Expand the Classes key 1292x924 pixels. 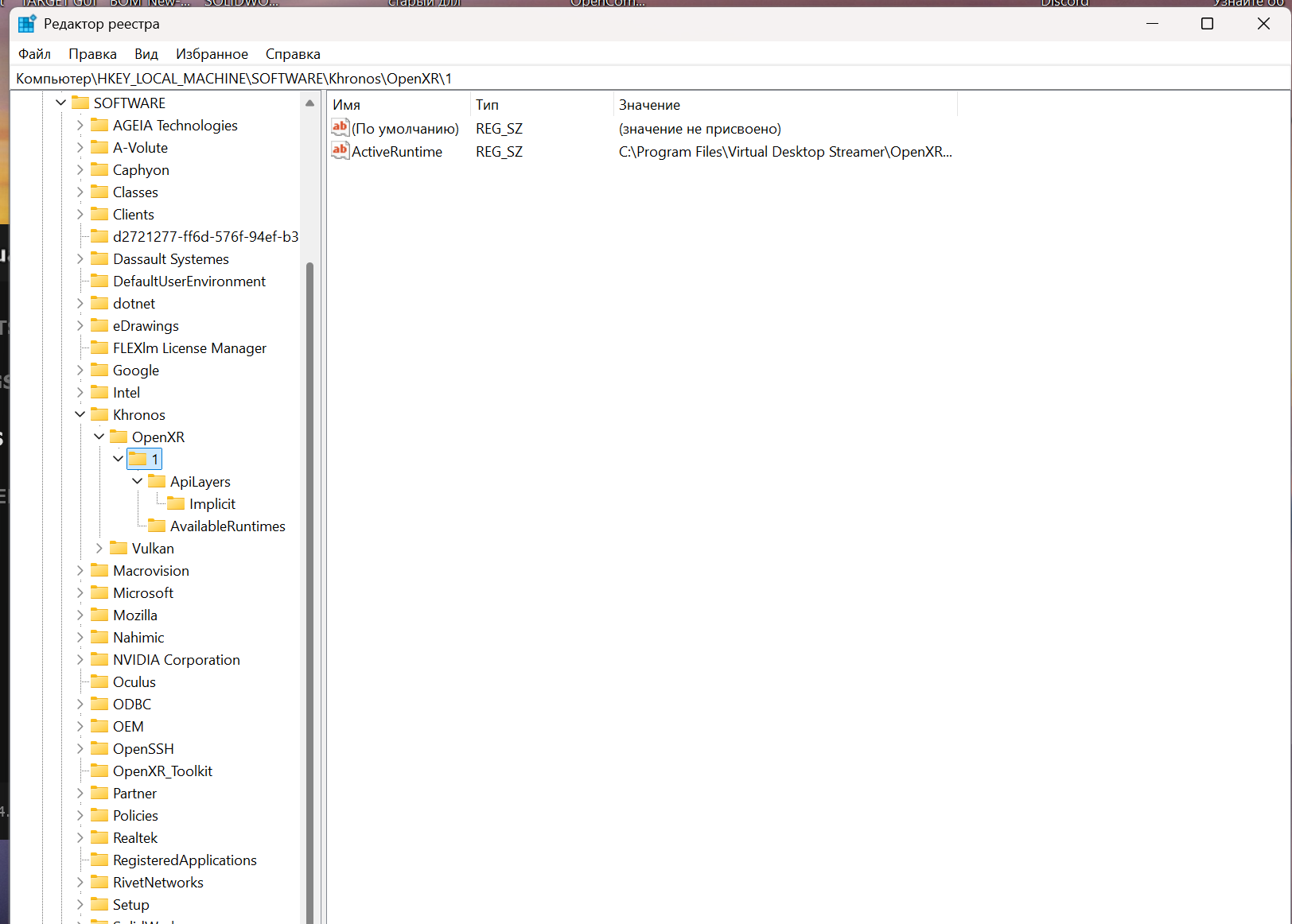80,192
